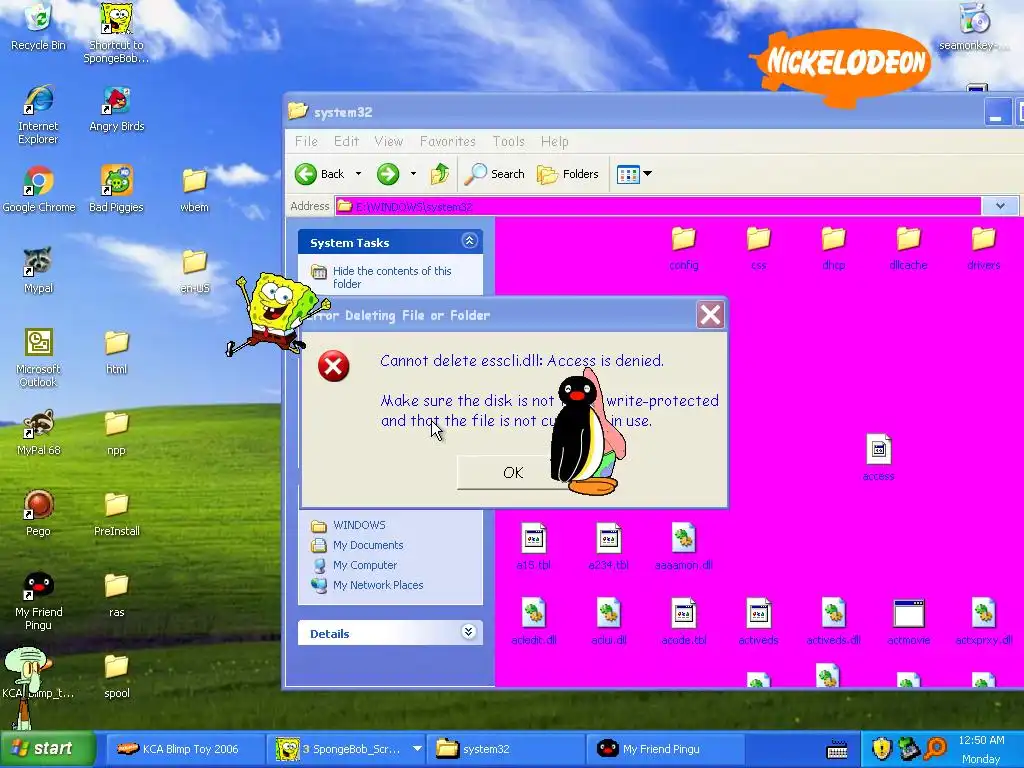Switch to My Friend Pingu taskbar button
The width and height of the screenshot is (1024, 768).
[x=666, y=749]
